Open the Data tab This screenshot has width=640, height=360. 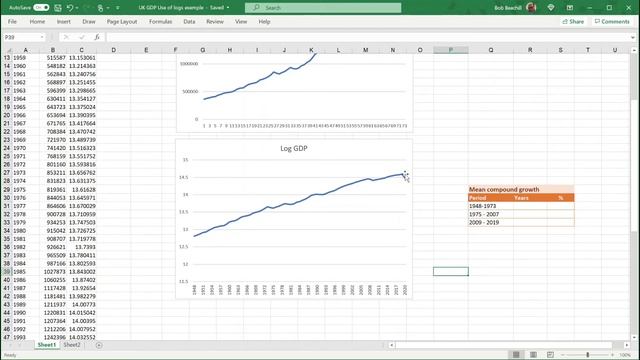click(x=189, y=22)
